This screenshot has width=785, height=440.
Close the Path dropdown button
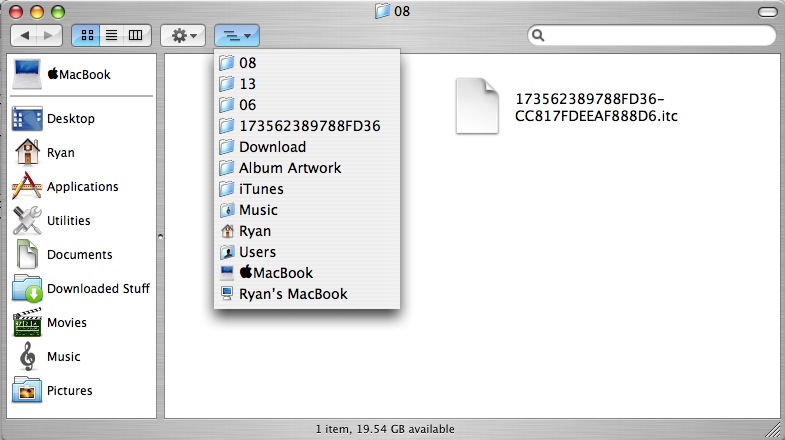pyautogui.click(x=237, y=35)
